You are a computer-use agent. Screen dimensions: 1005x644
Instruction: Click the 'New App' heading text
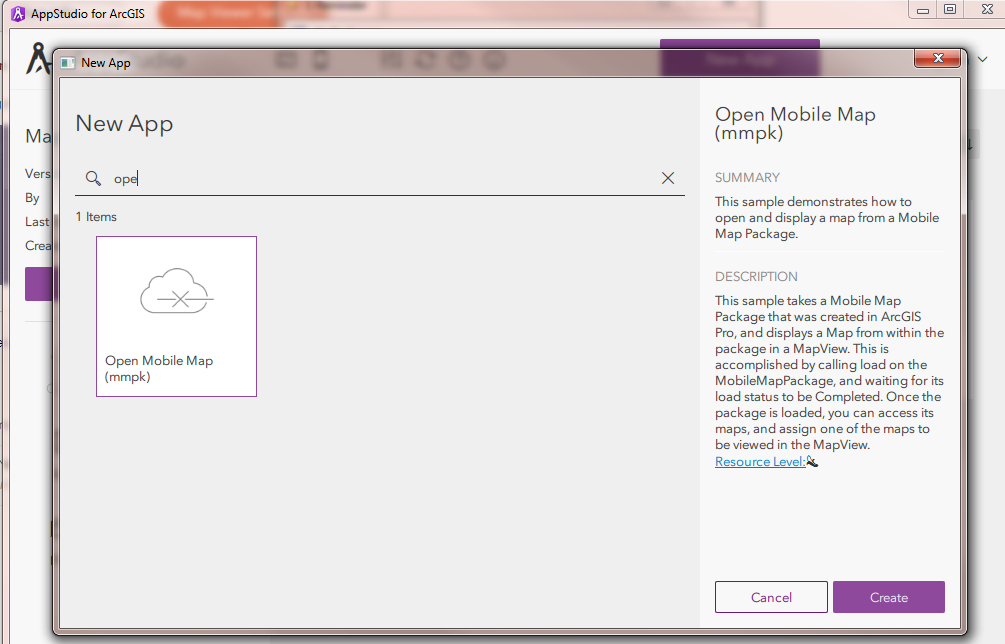[124, 124]
